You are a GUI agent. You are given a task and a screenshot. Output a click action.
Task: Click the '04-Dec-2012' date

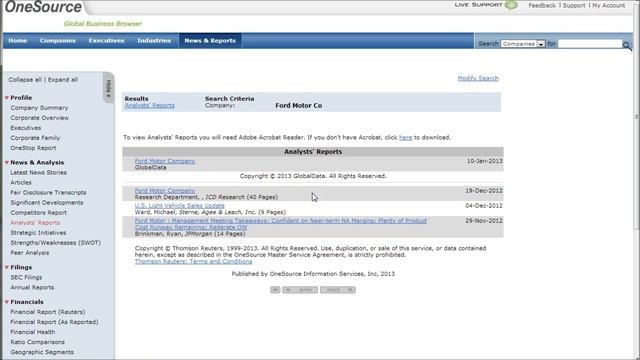pyautogui.click(x=484, y=206)
